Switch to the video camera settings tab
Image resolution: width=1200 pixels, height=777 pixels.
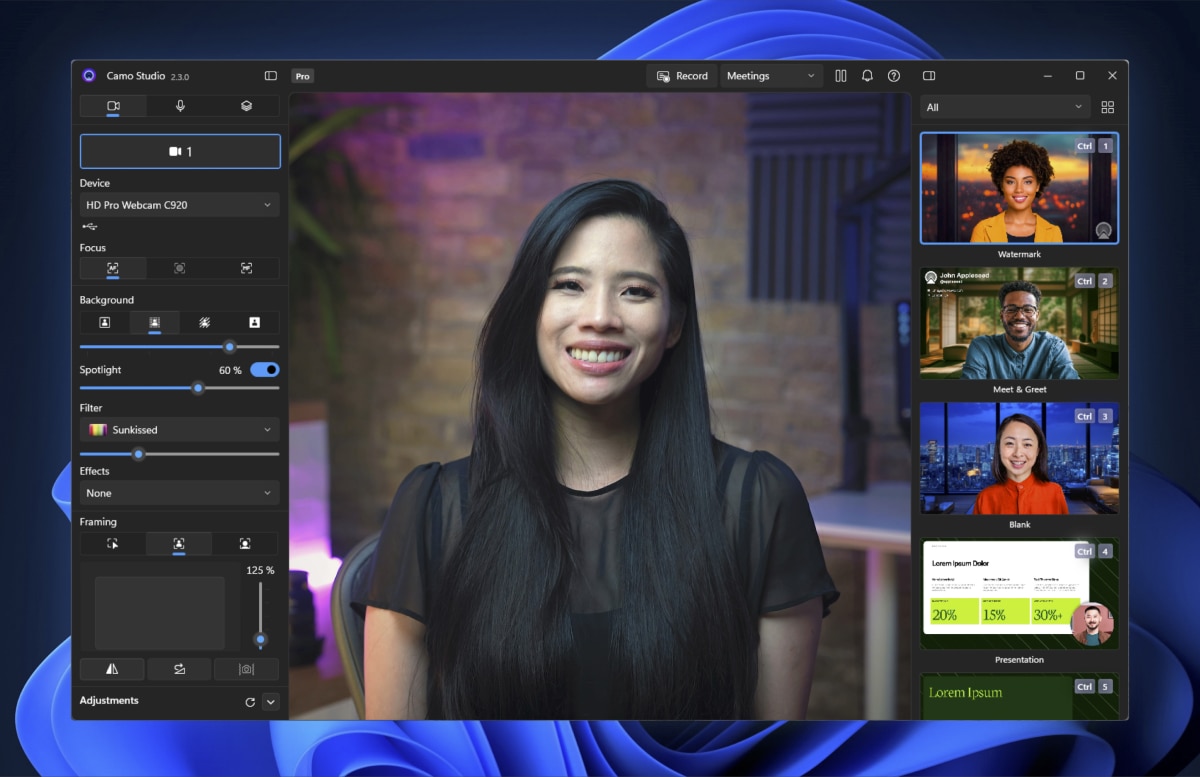tap(113, 106)
